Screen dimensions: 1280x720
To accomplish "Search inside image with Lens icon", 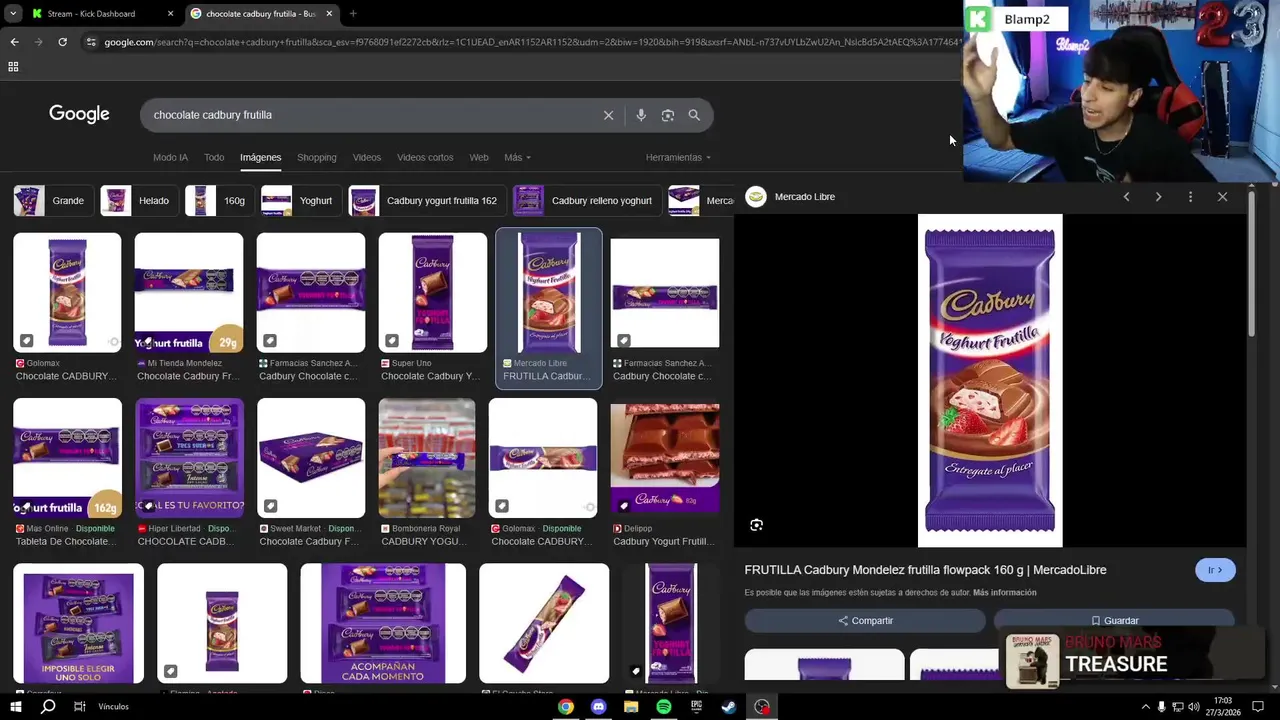I will [756, 525].
